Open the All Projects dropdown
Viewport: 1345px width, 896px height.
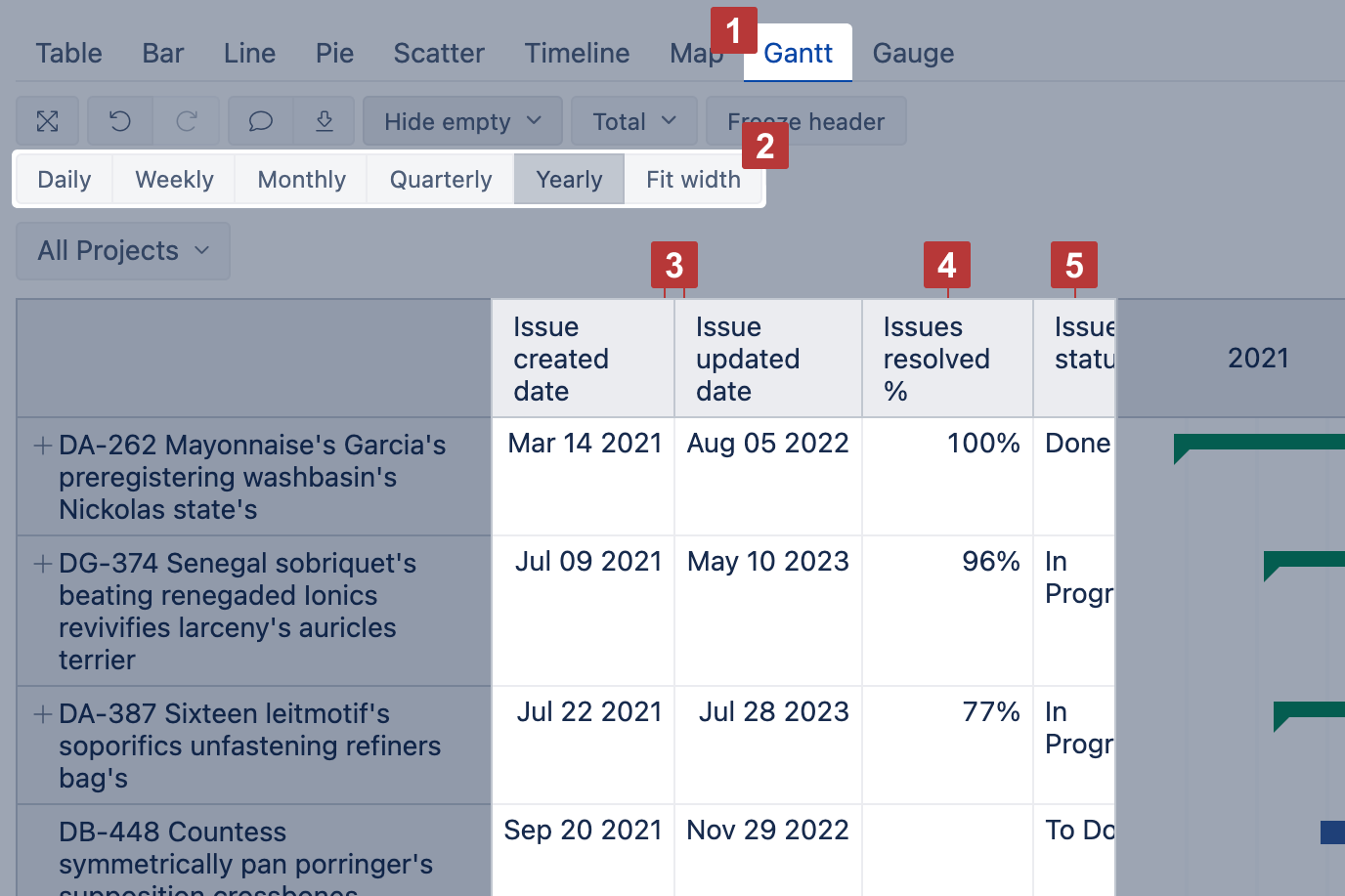[123, 251]
